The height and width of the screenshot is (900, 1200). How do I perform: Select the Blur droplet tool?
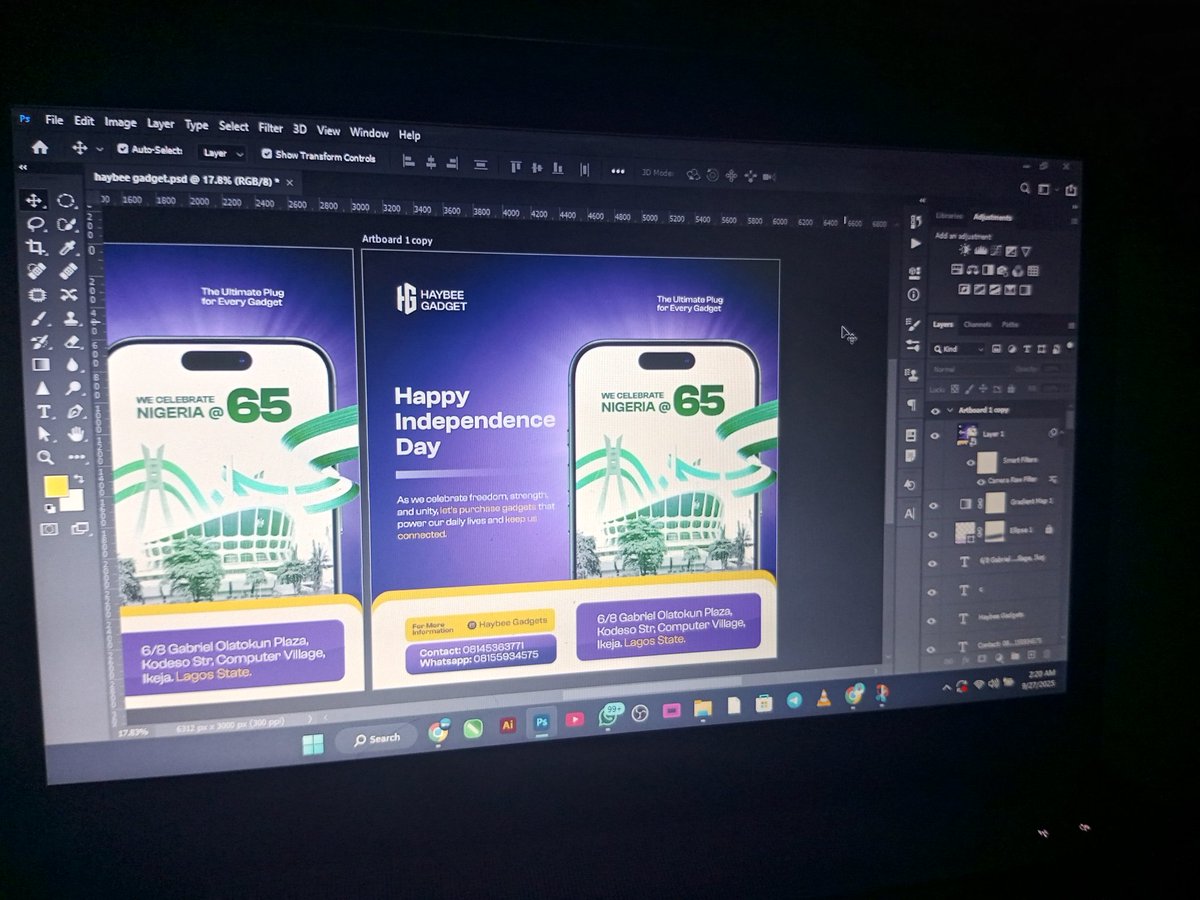point(73,365)
